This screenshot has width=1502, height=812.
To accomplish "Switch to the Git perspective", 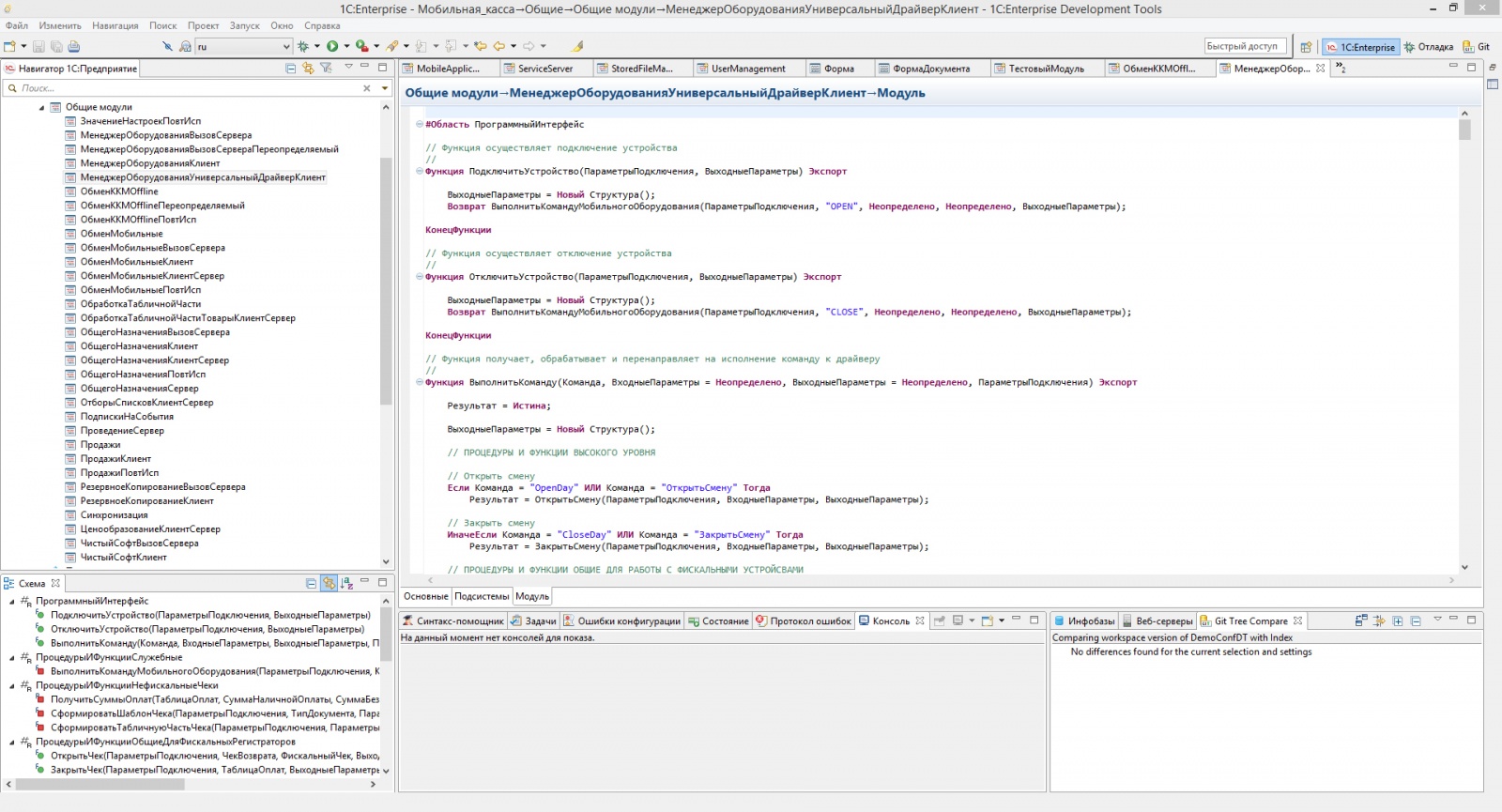I will (x=1477, y=47).
